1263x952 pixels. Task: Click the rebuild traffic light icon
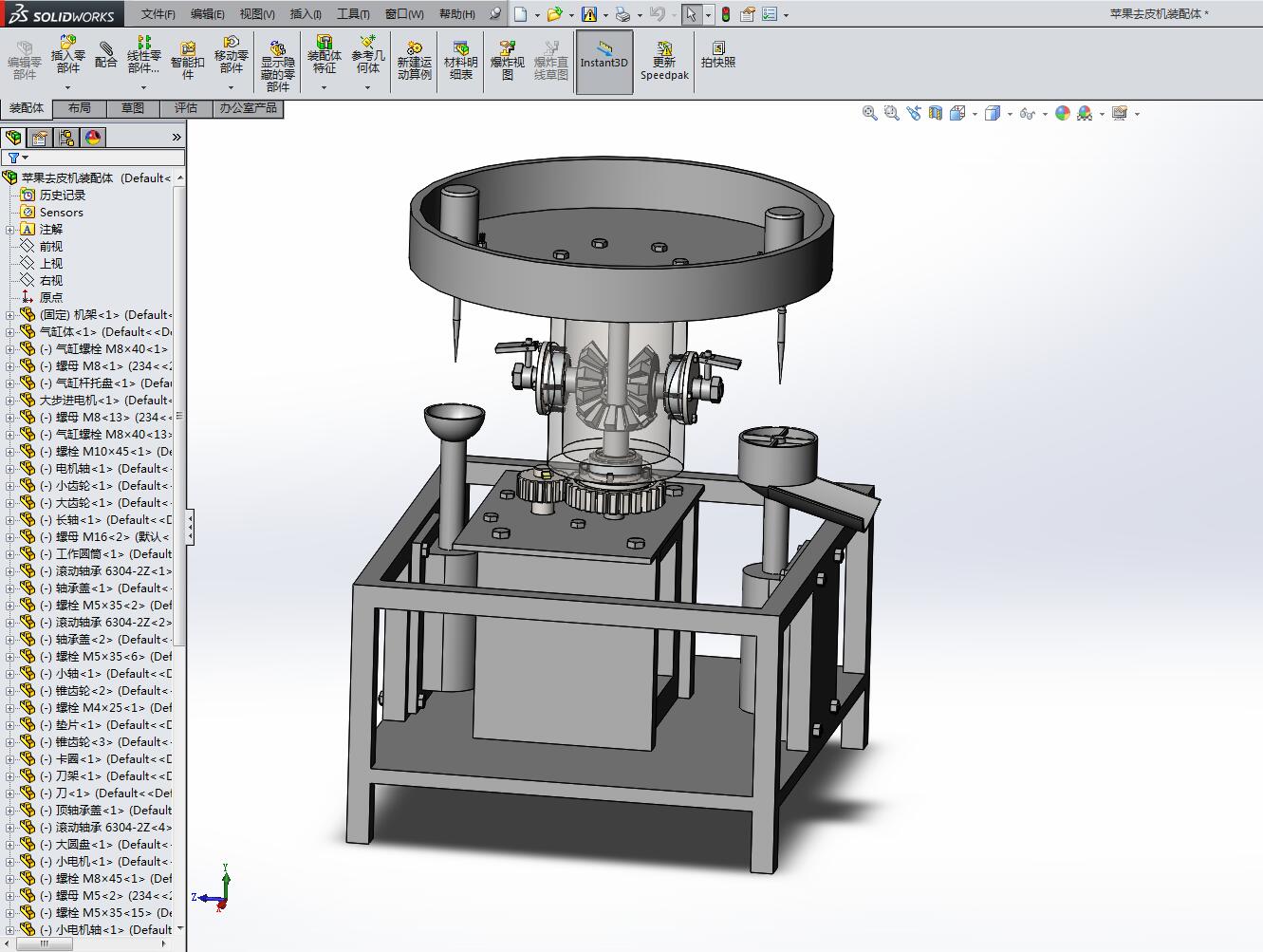(726, 14)
